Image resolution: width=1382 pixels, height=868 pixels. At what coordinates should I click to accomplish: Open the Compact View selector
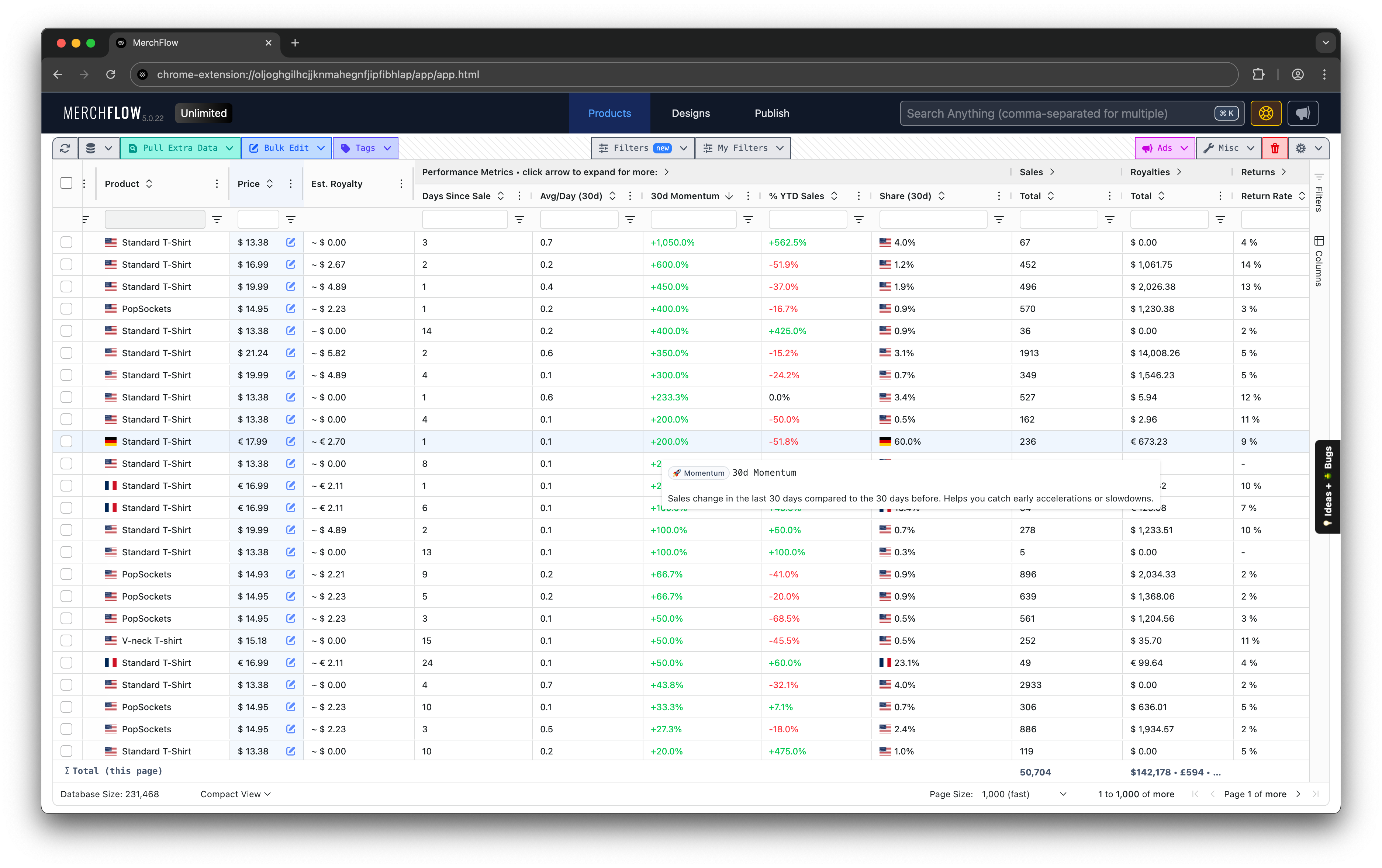235,794
